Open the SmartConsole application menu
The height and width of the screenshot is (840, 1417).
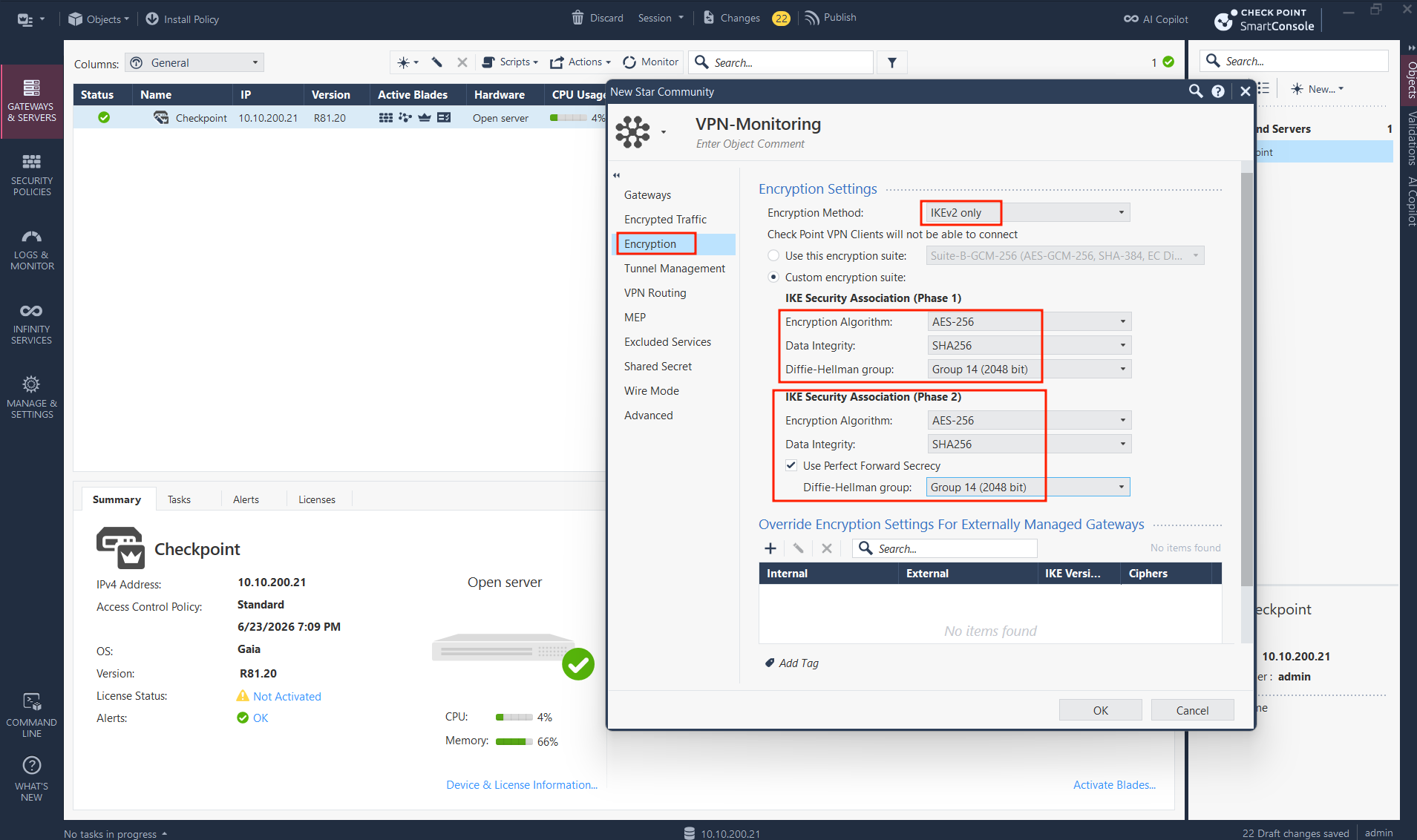[30, 19]
